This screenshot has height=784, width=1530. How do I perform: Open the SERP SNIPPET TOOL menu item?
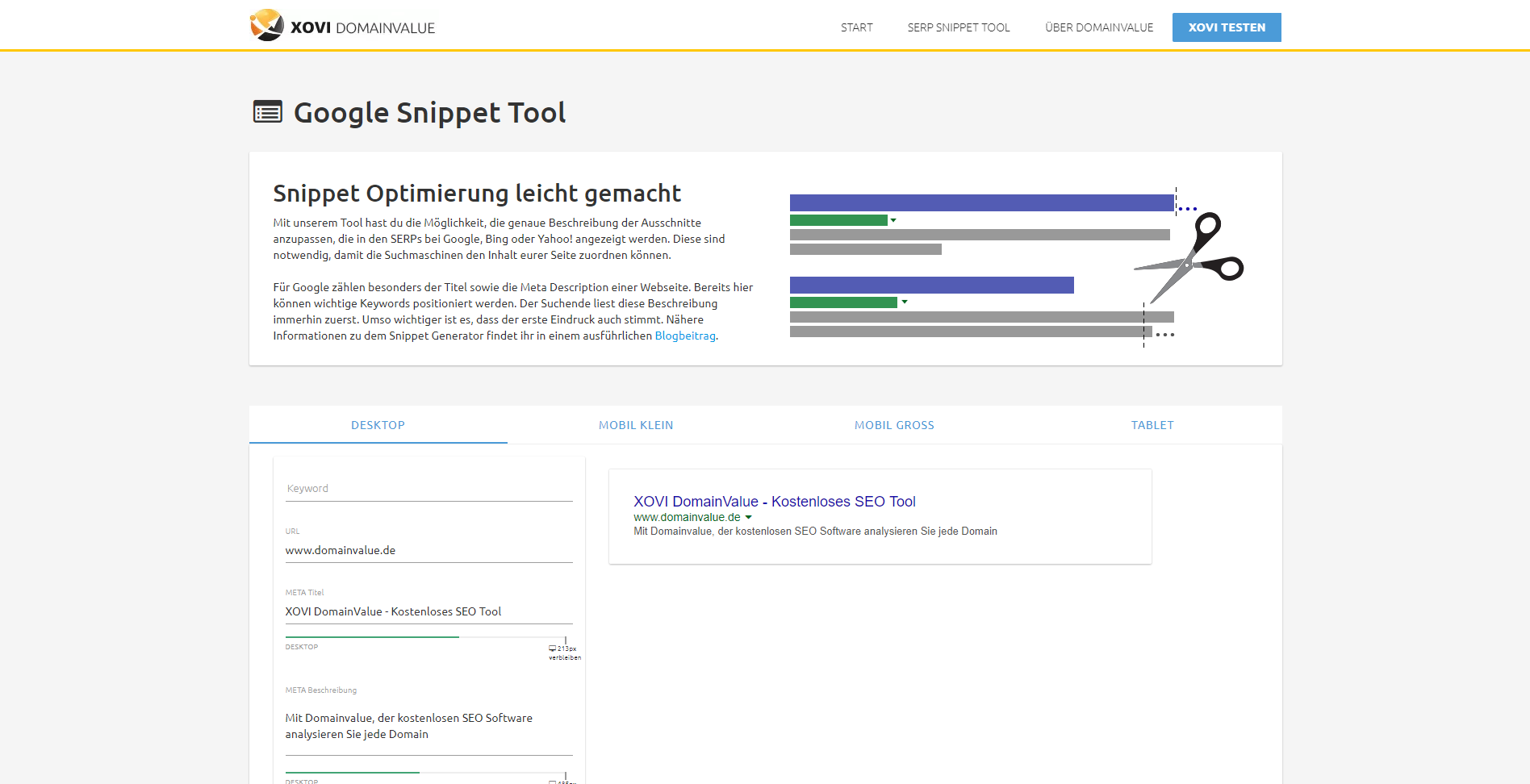click(x=959, y=27)
